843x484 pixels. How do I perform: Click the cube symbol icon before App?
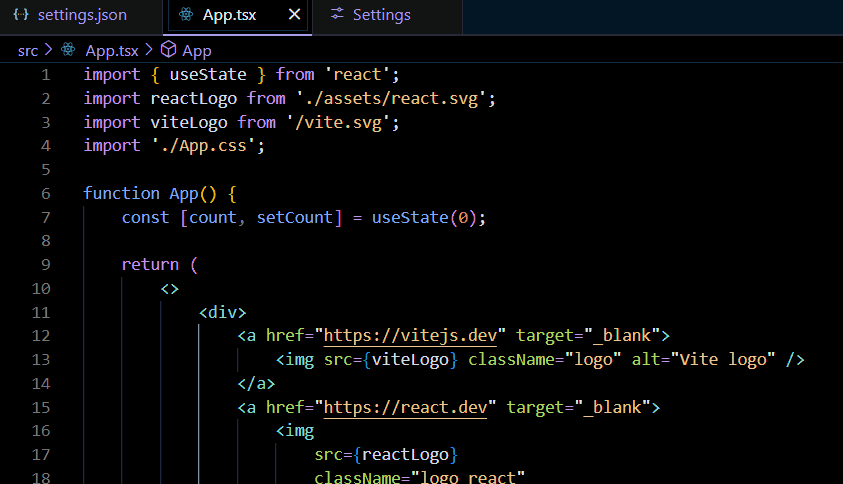(x=169, y=49)
